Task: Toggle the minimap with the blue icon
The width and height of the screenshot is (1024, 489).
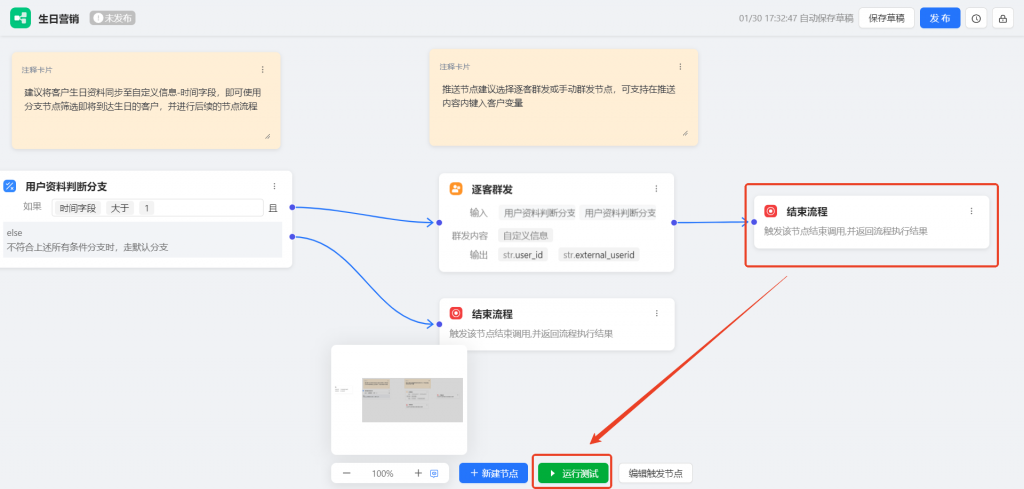Action: [434, 473]
